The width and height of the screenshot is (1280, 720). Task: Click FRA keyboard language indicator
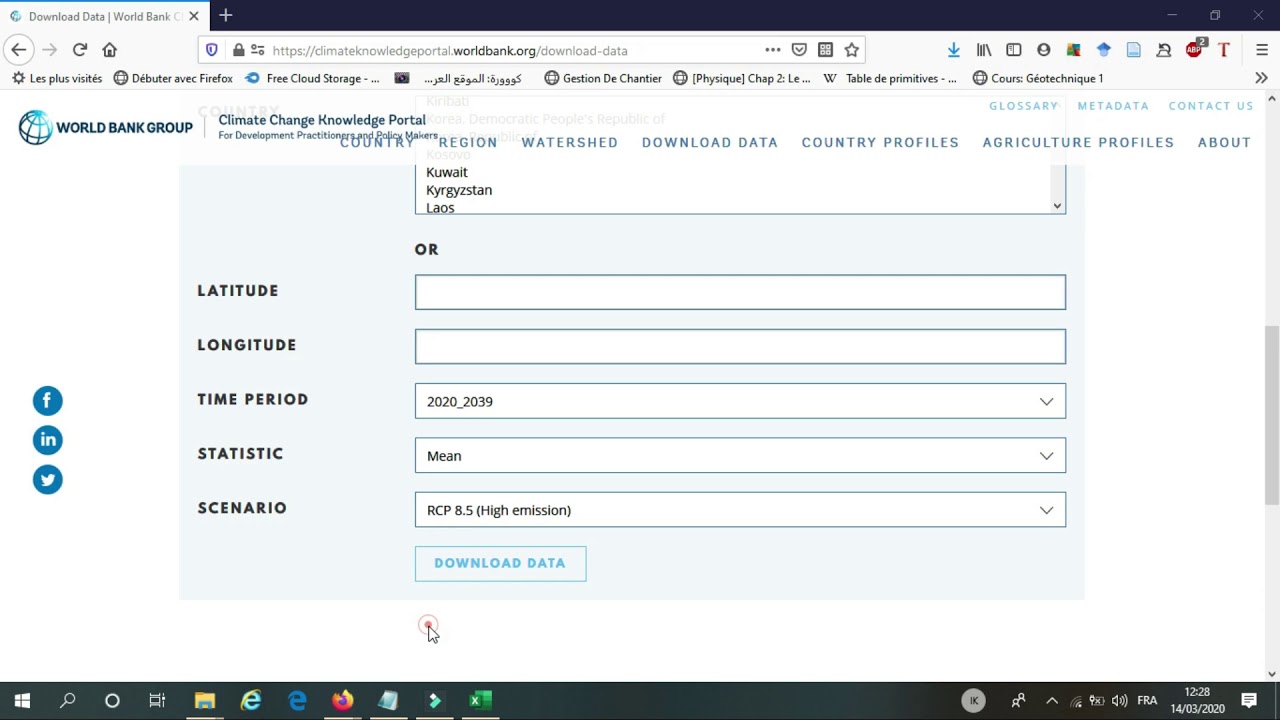point(1147,700)
